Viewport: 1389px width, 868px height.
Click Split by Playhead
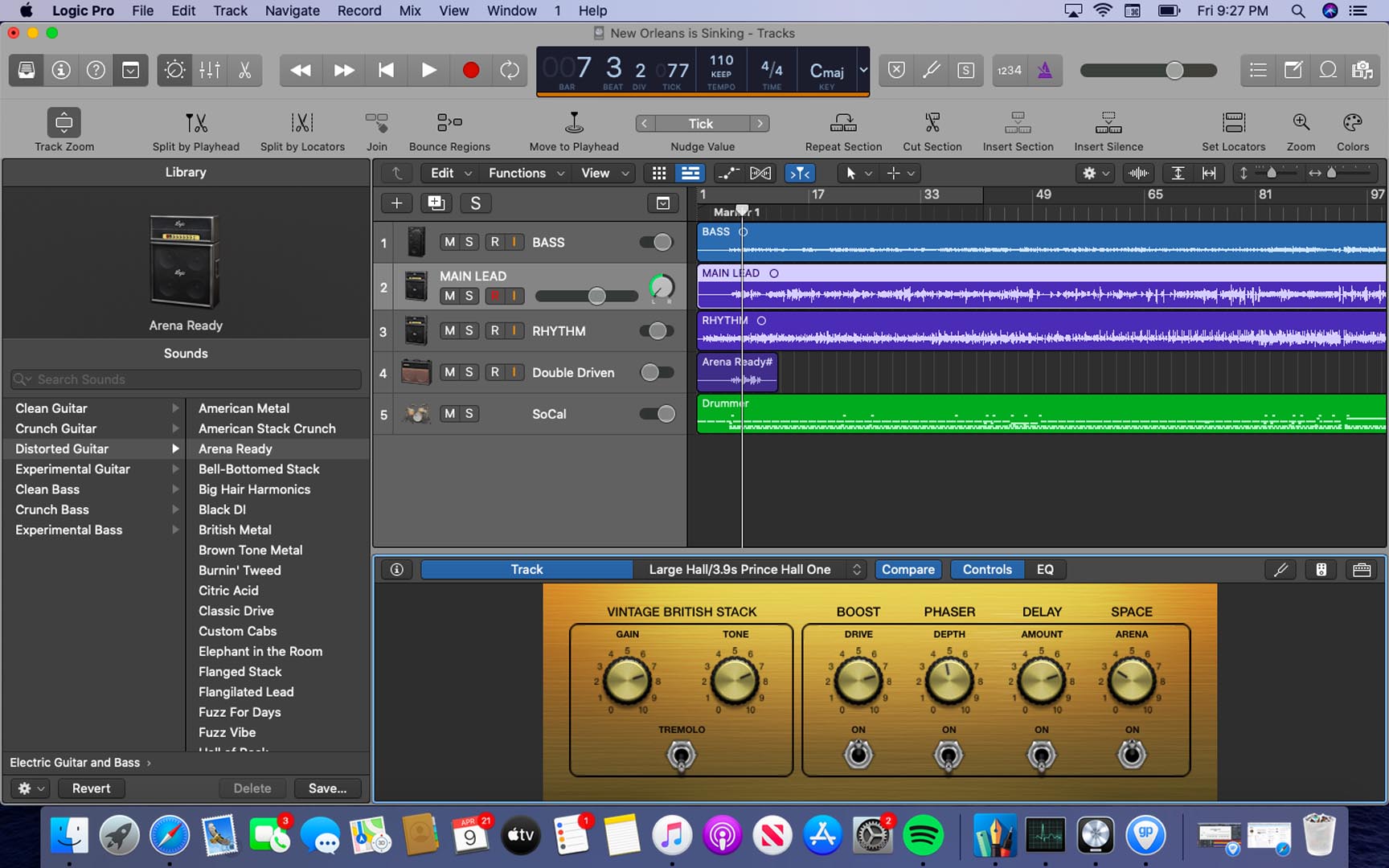(x=196, y=129)
